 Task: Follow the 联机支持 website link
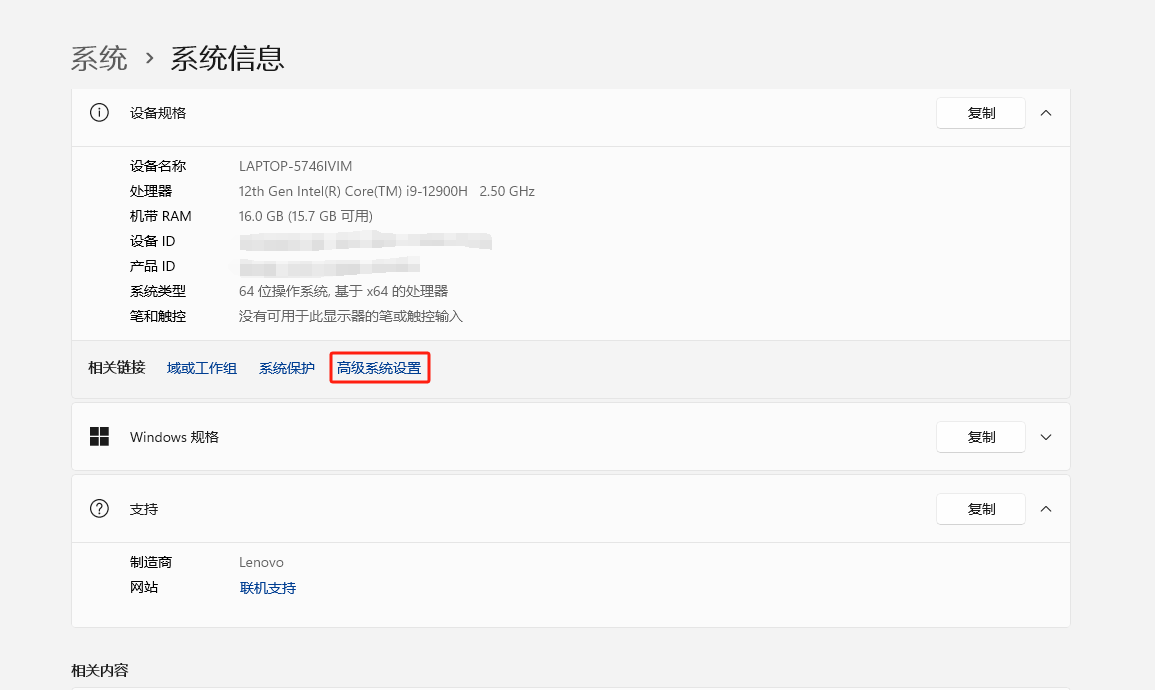pyautogui.click(x=268, y=588)
